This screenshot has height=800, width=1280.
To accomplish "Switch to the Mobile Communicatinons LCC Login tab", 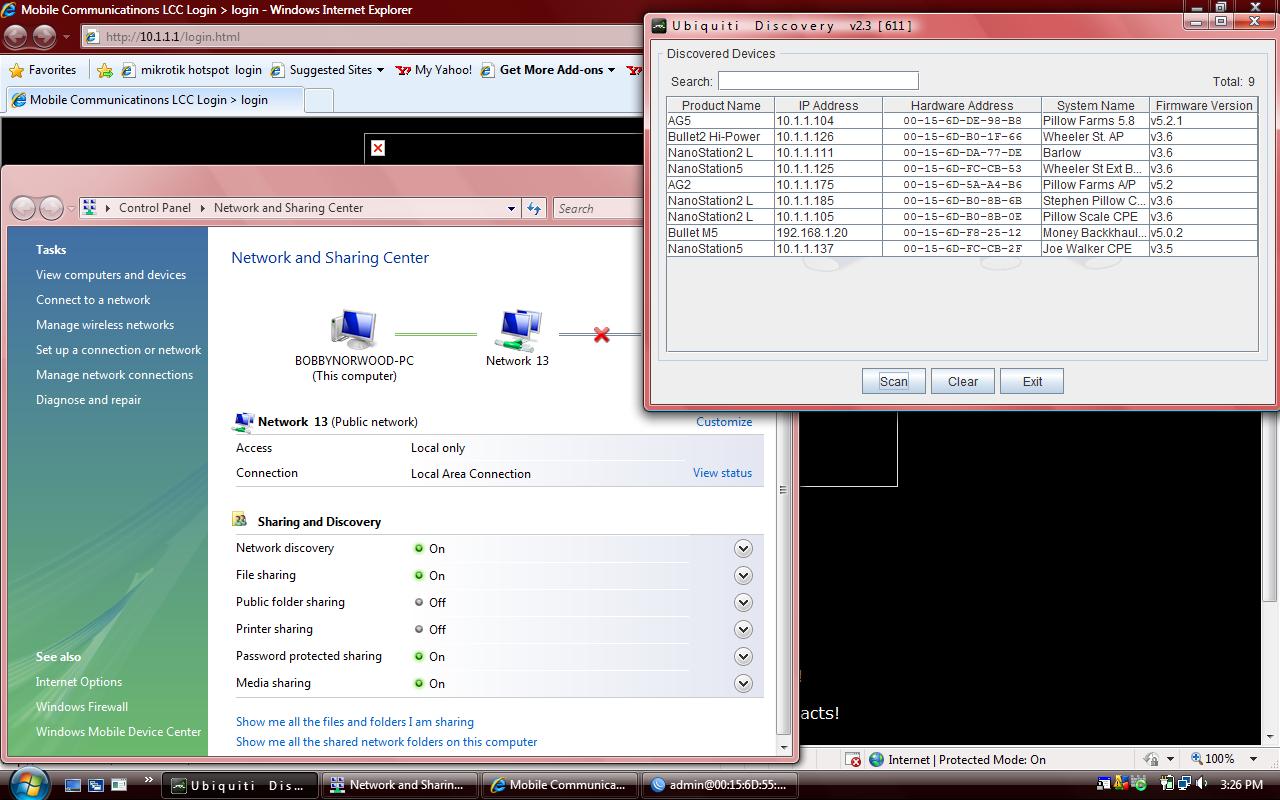I will click(150, 99).
